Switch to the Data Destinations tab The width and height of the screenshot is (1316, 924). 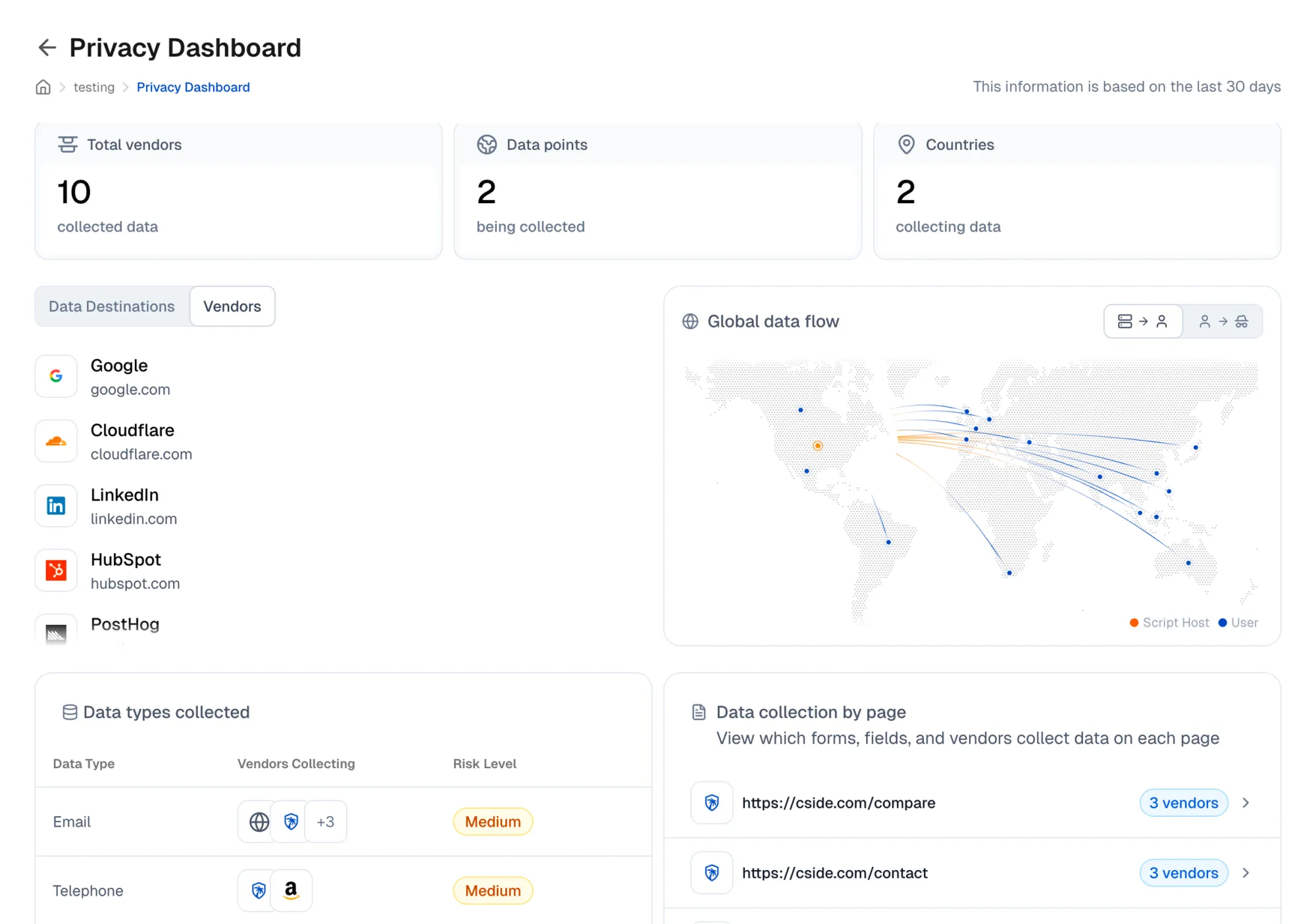[111, 306]
